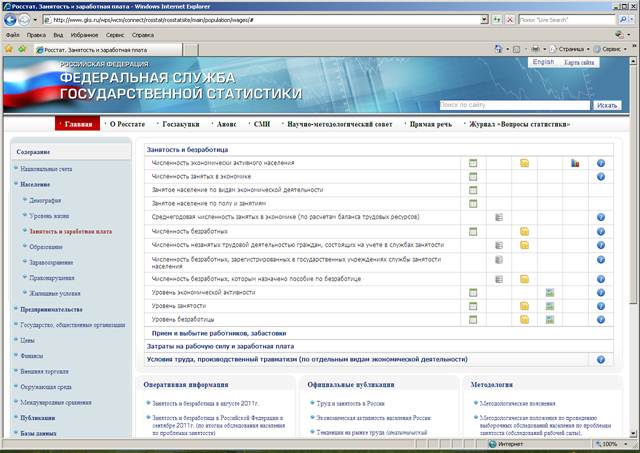The width and height of the screenshot is (640, 453).
Task: Open the Госзакупки navigation item
Action: (x=181, y=124)
